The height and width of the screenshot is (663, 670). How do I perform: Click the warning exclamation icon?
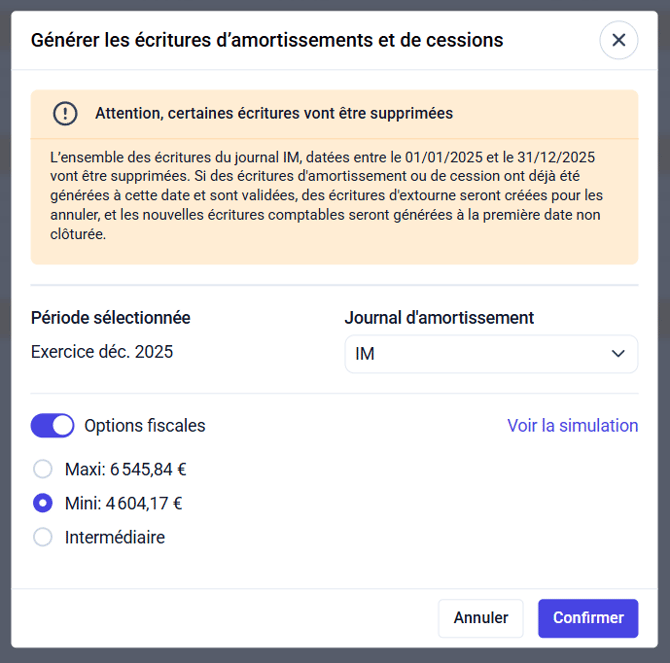pos(65,113)
